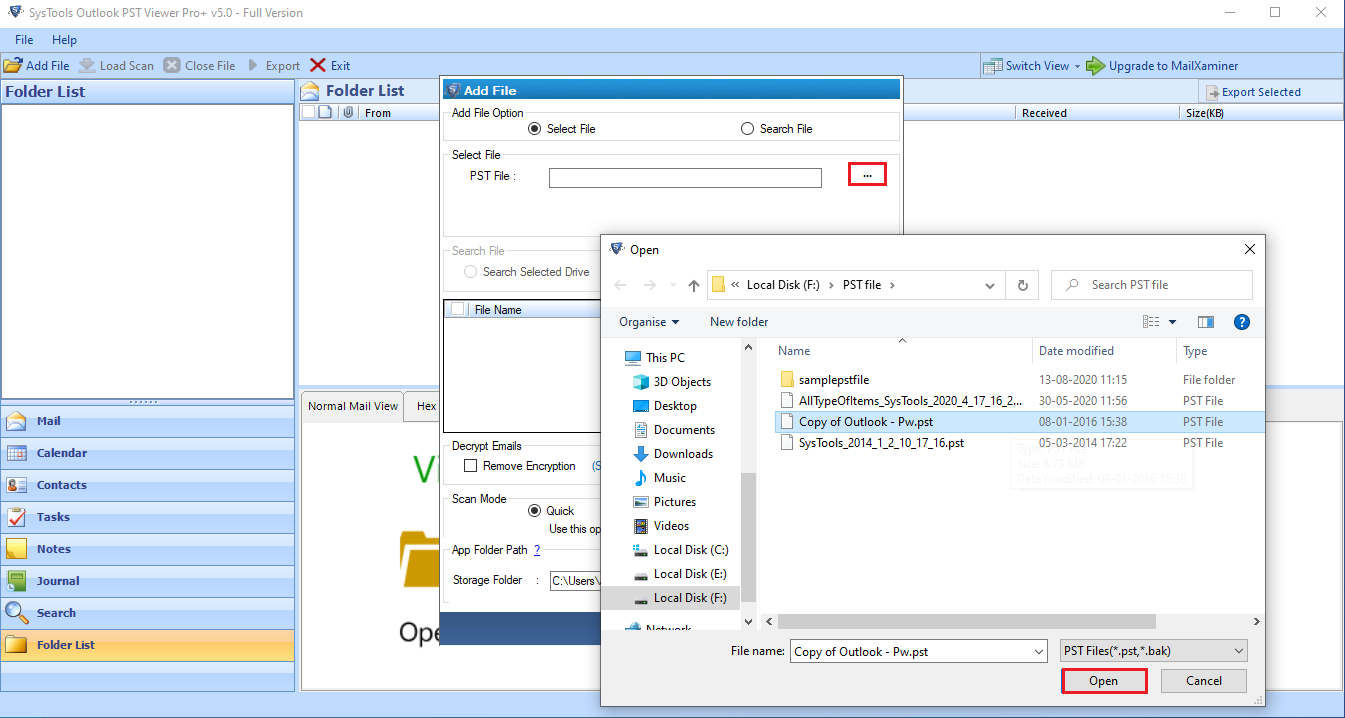Click the horizontal scrollbar in file list

pos(966,622)
